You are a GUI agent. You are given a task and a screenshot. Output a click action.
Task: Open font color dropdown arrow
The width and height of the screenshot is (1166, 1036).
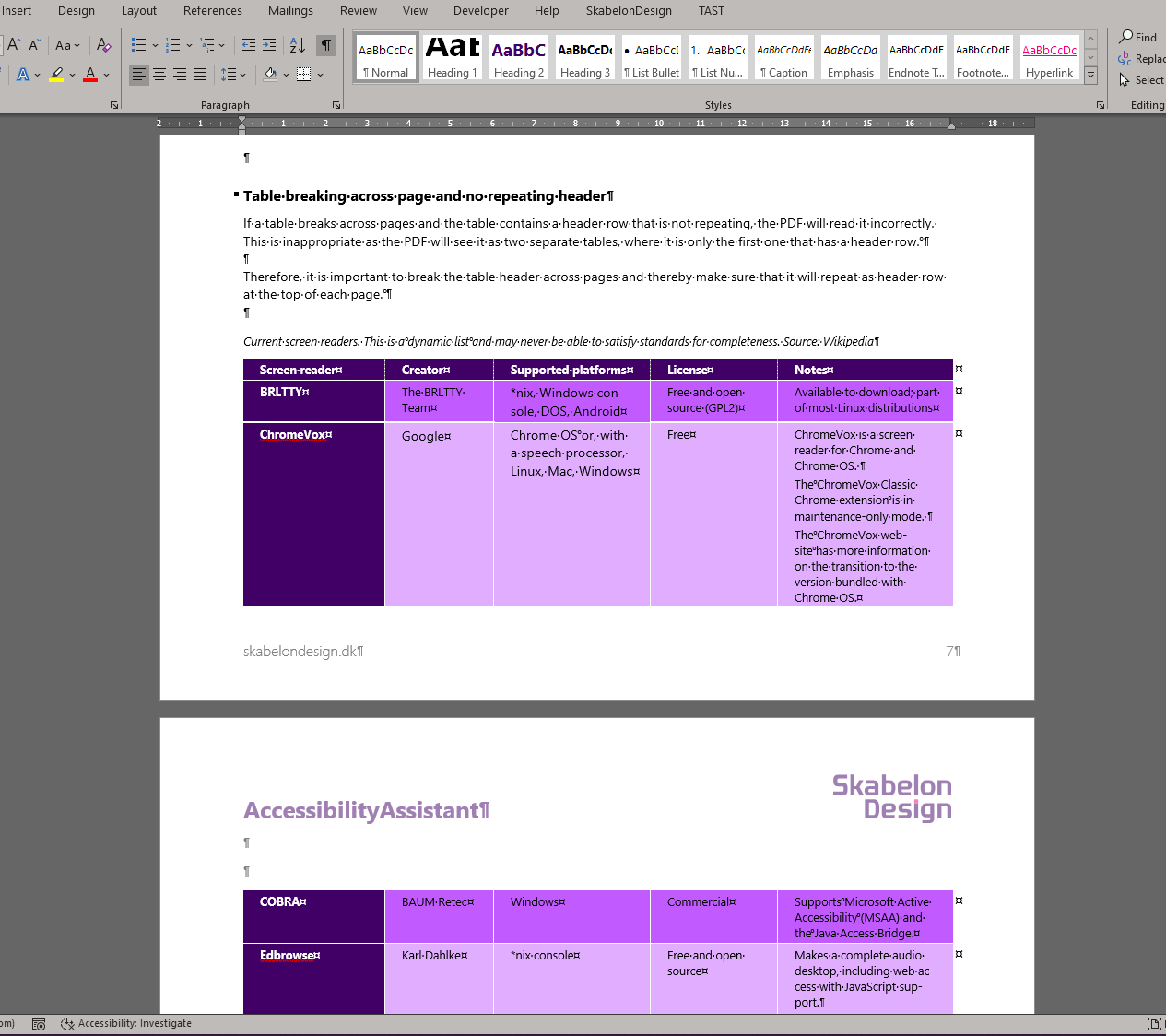click(x=106, y=75)
